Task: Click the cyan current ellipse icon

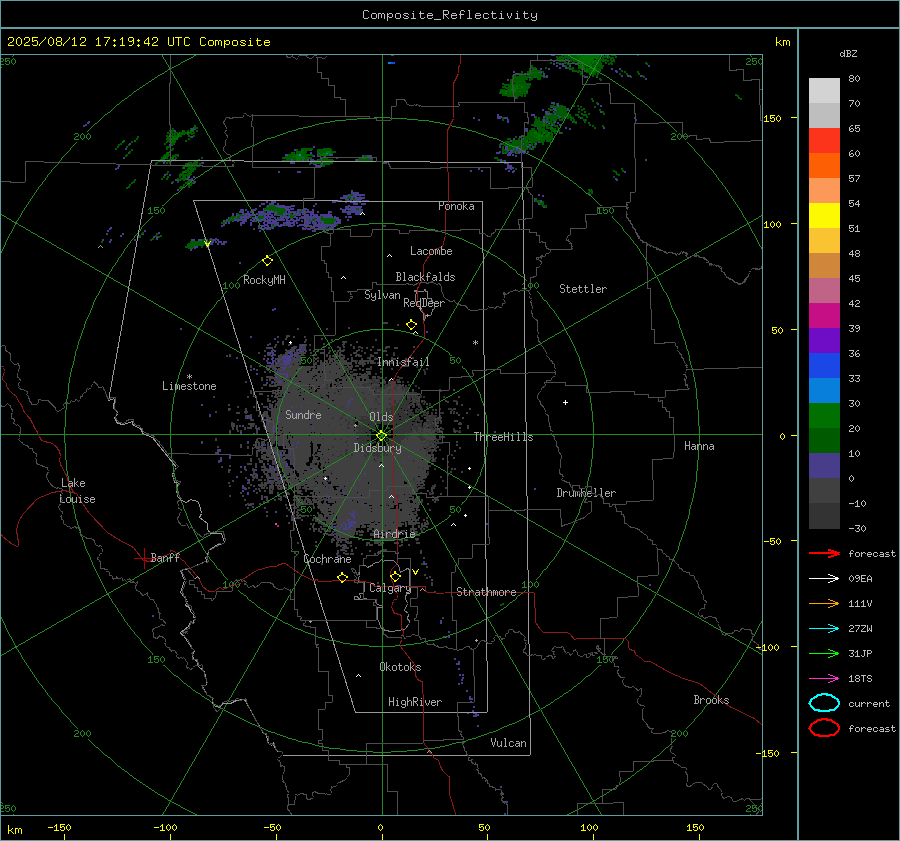Action: click(x=824, y=703)
